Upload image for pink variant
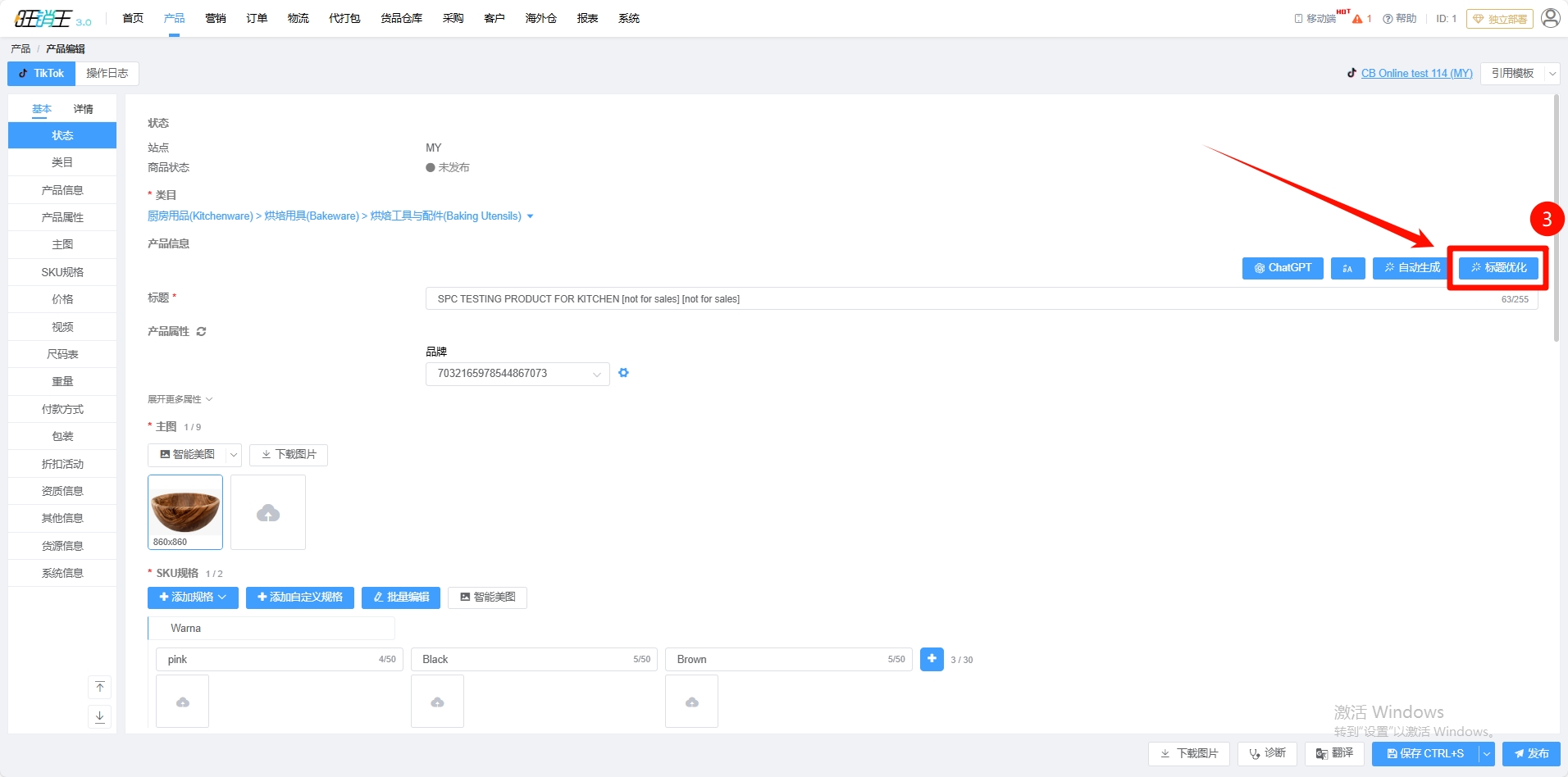 pyautogui.click(x=183, y=702)
